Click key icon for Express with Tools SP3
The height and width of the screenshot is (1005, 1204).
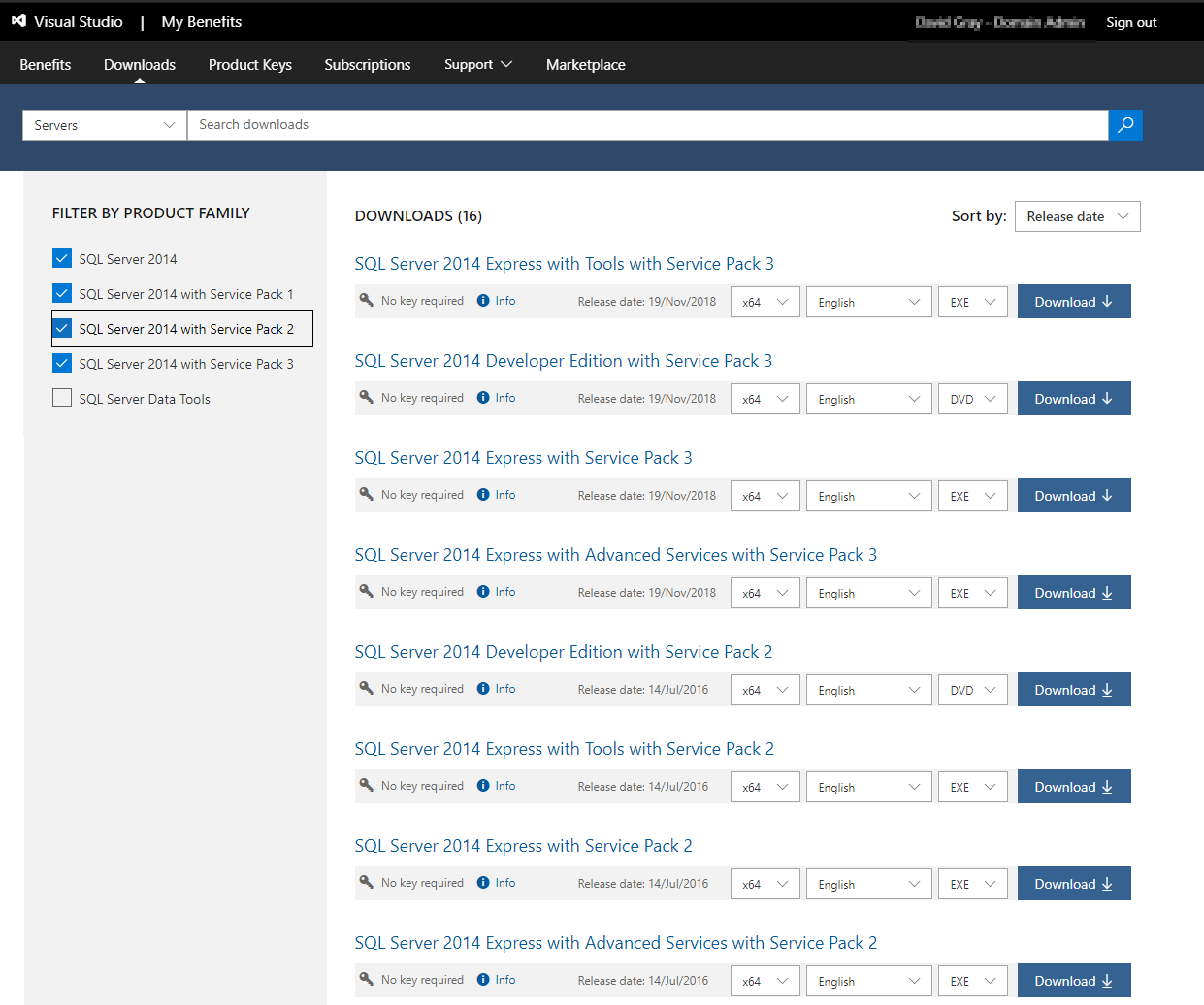tap(366, 300)
